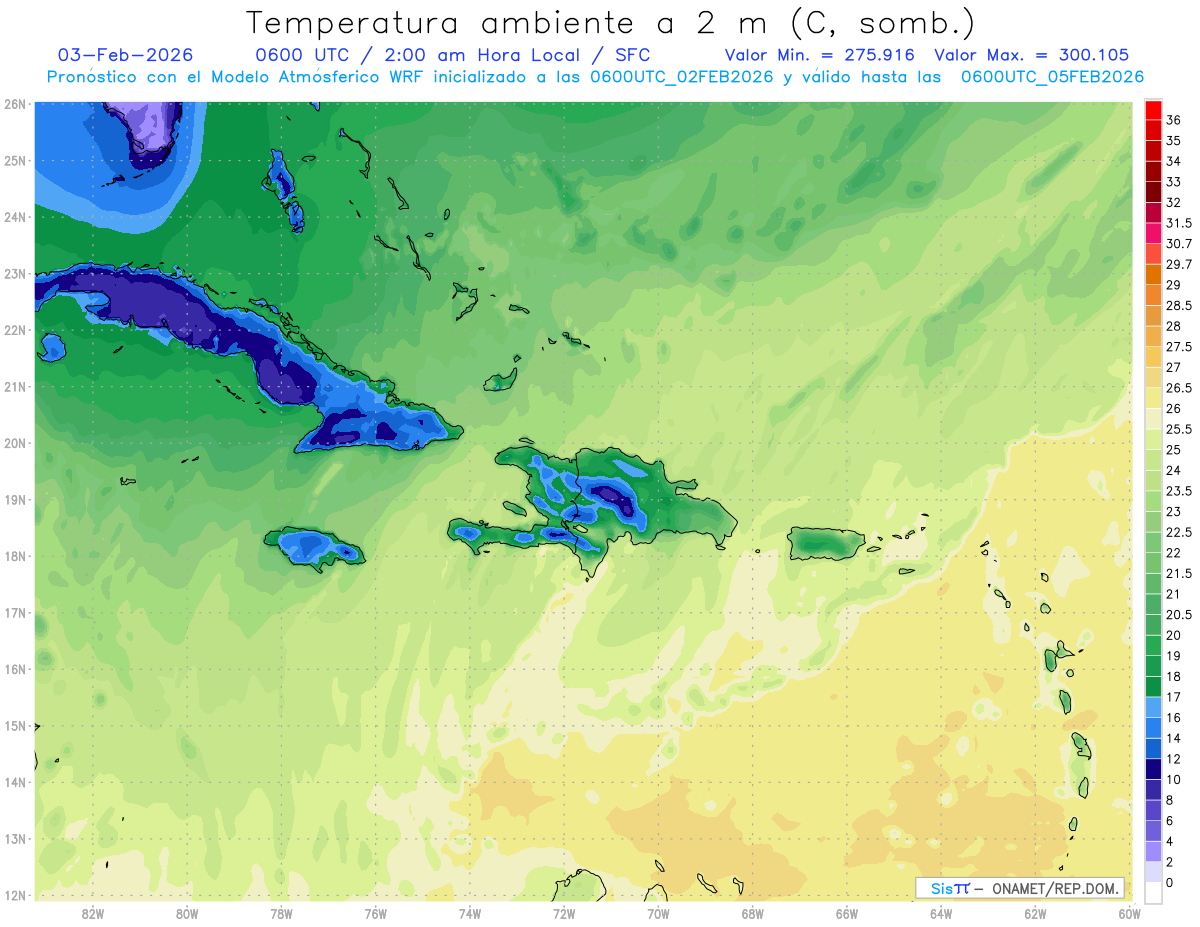Click the '80W' longitude label
Image resolution: width=1200 pixels, height=927 pixels.
(187, 913)
